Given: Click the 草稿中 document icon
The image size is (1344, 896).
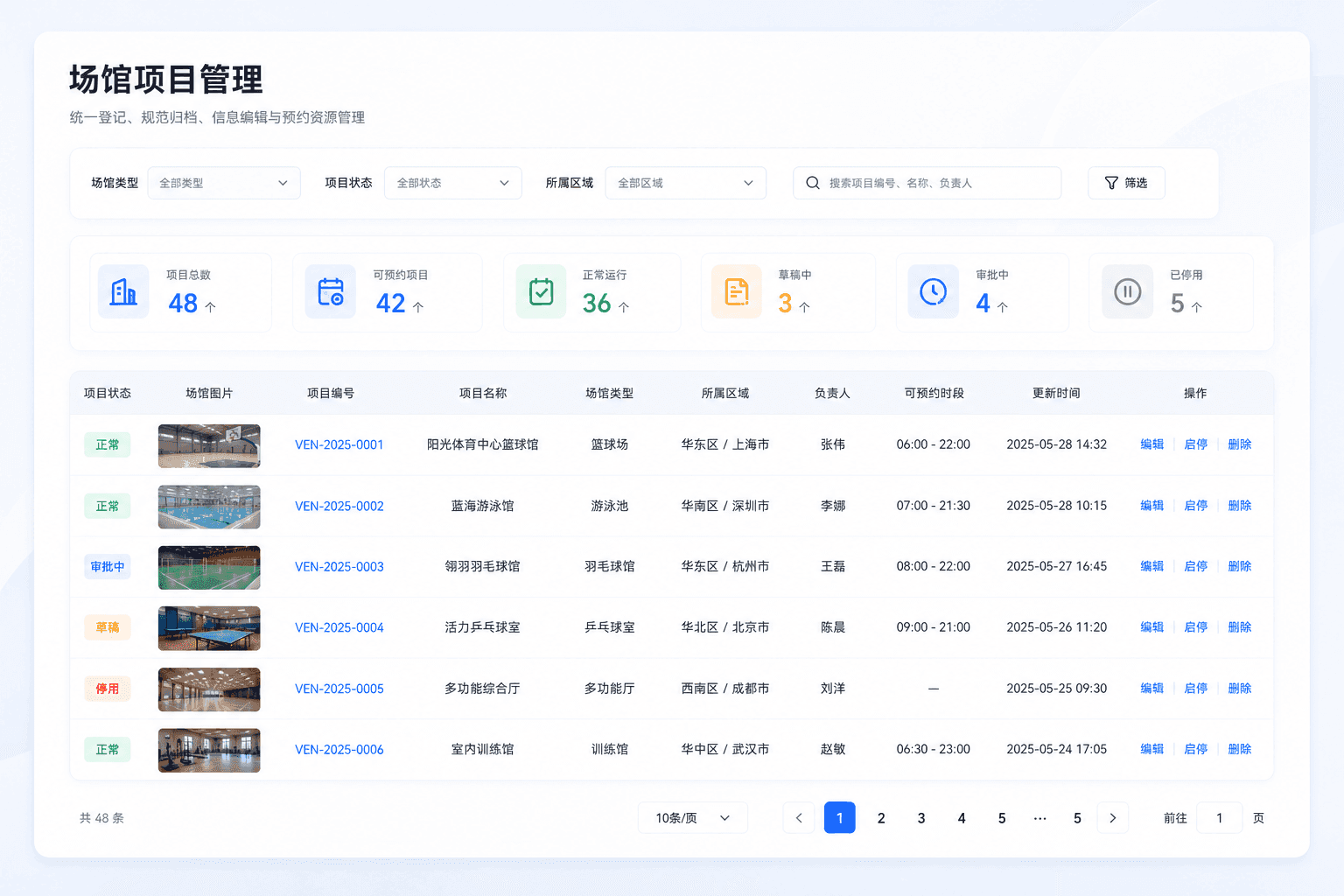Looking at the screenshot, I should coord(737,291).
